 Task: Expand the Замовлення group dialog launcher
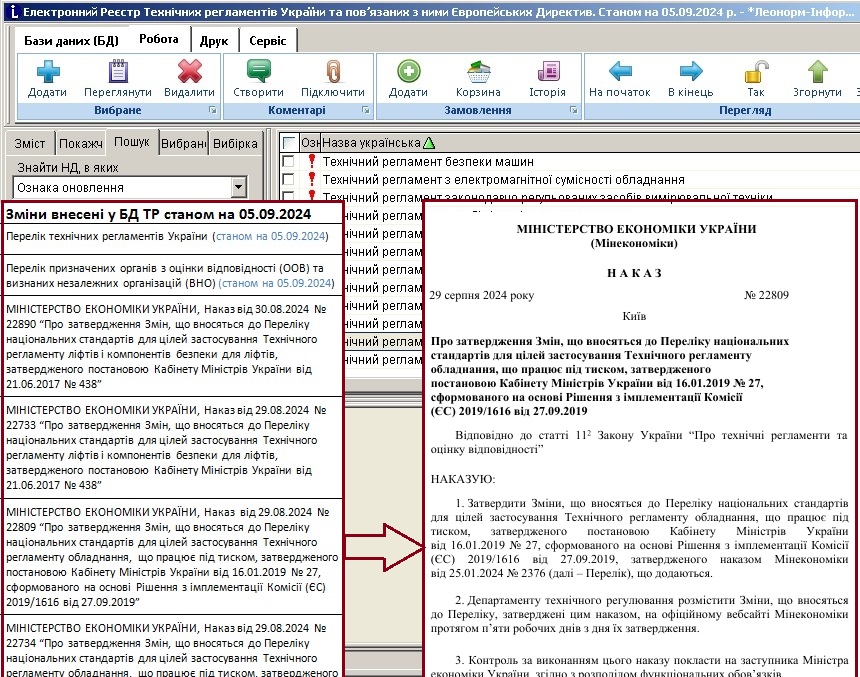point(574,110)
